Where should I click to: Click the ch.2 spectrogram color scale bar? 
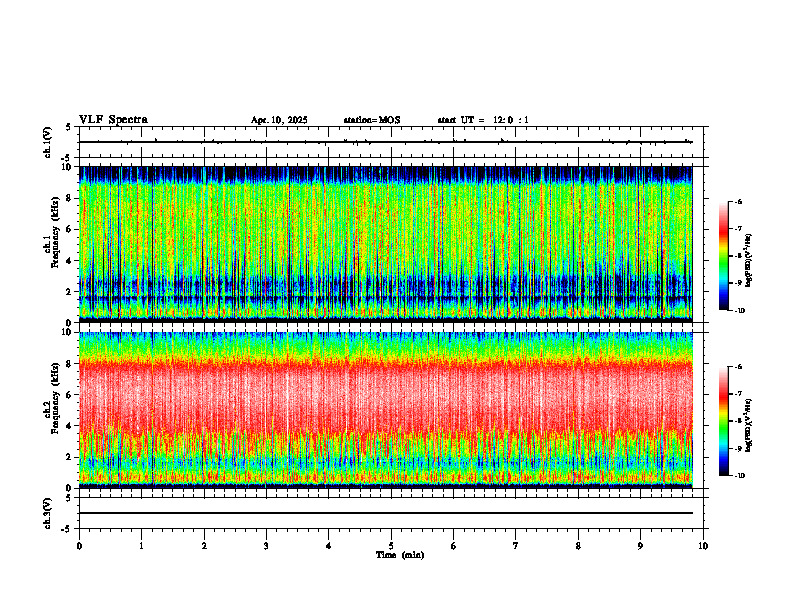point(723,421)
